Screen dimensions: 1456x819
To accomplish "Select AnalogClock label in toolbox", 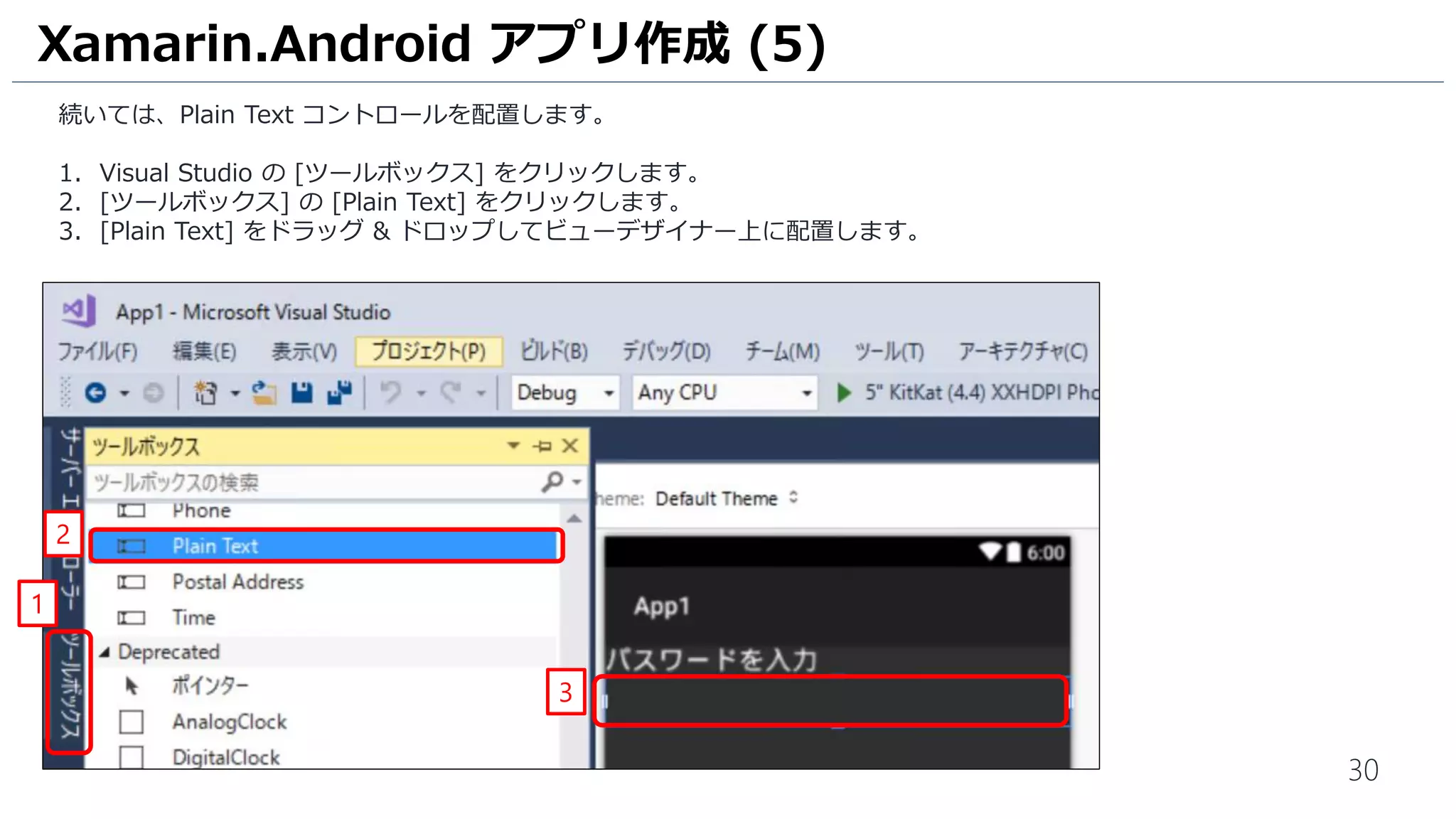I will pyautogui.click(x=230, y=722).
